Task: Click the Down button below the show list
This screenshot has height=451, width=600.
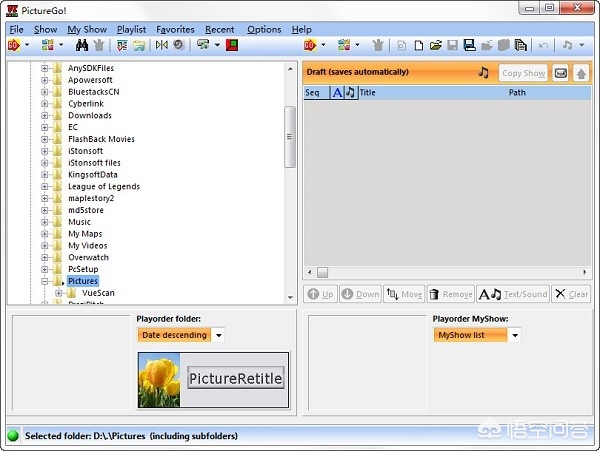Action: tap(360, 294)
